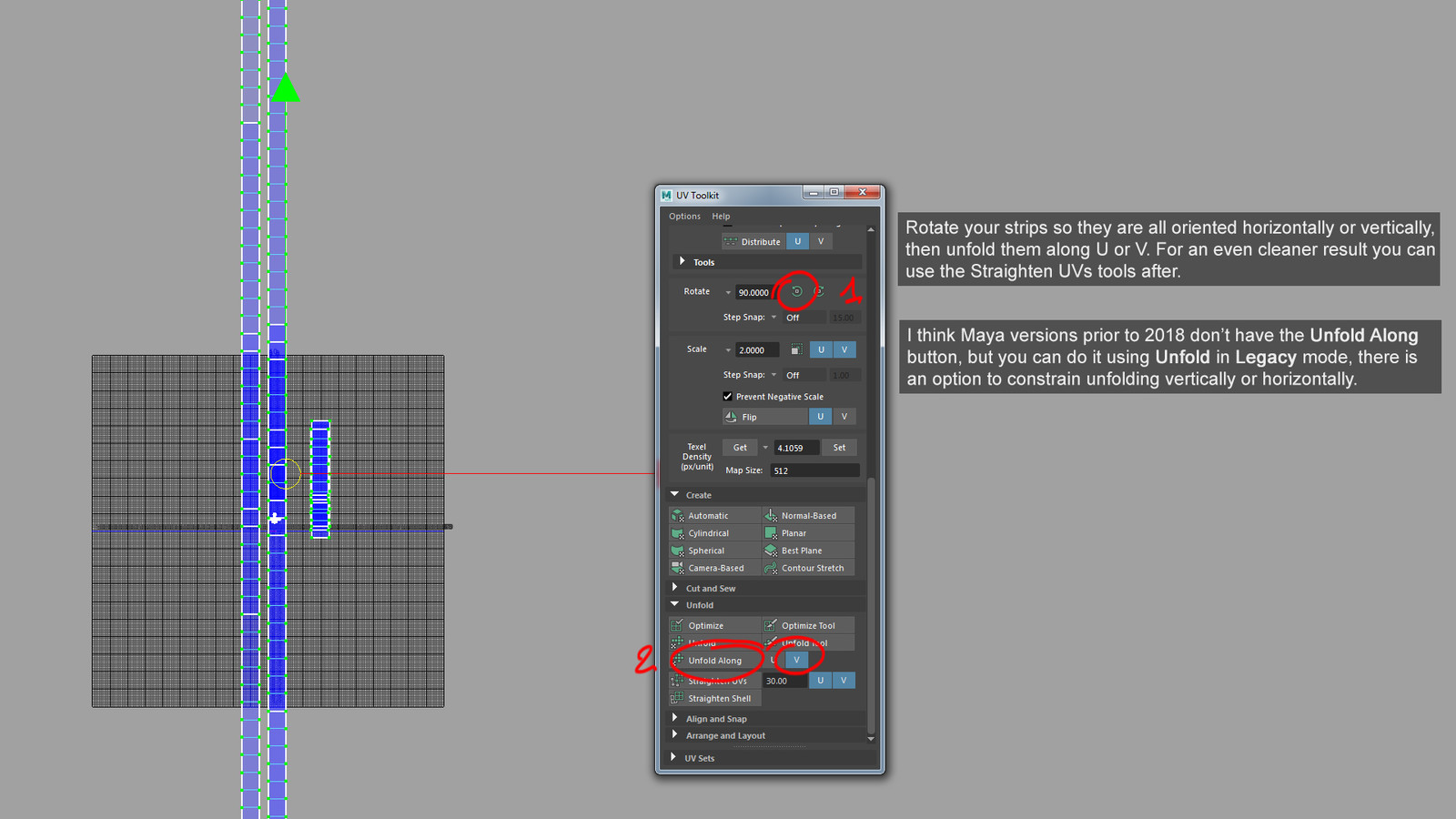Click the Straighten Shell button
The image size is (1456, 819).
[x=715, y=698]
